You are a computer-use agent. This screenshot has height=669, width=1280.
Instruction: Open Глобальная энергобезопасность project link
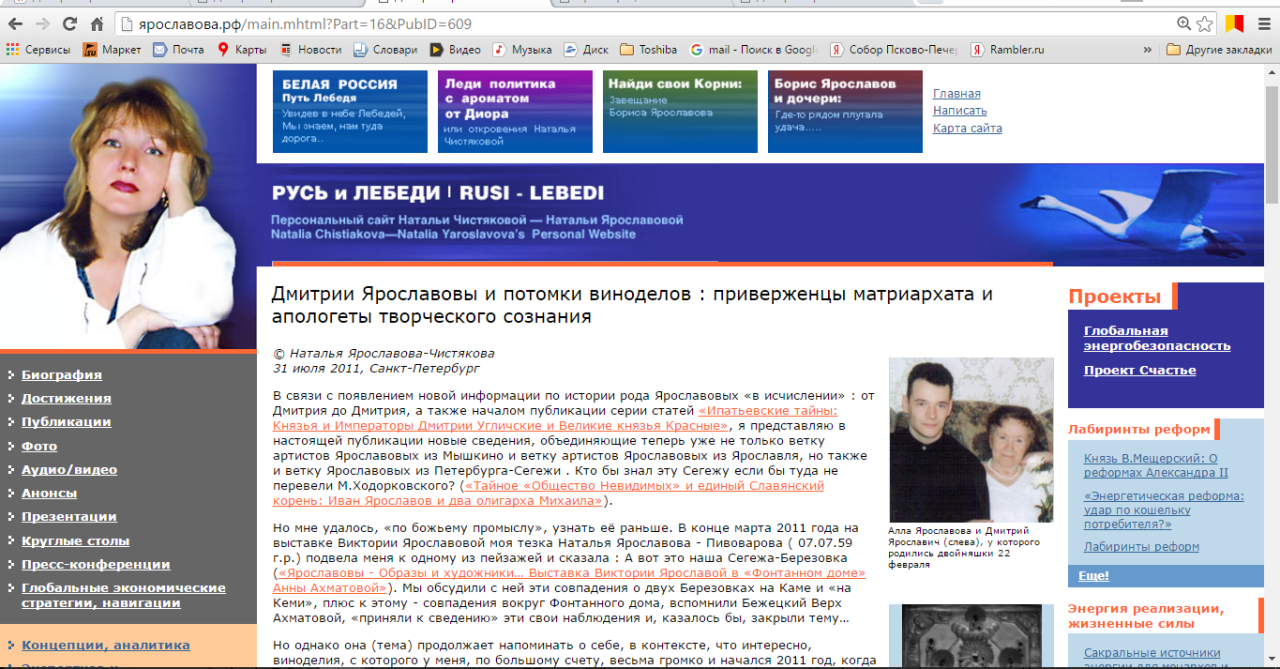(1157, 338)
